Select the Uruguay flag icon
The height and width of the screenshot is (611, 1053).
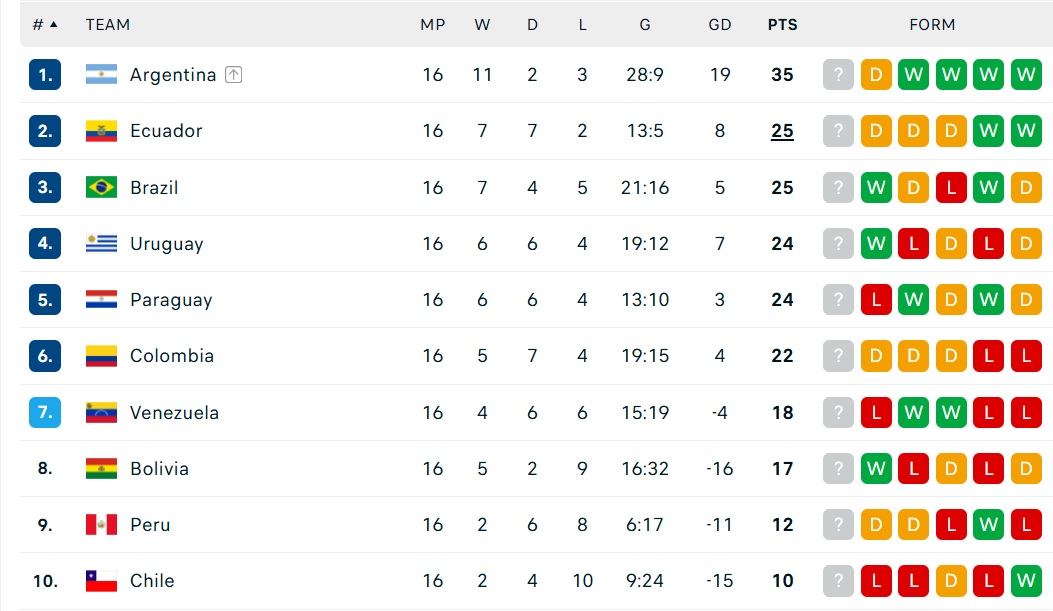pyautogui.click(x=101, y=243)
